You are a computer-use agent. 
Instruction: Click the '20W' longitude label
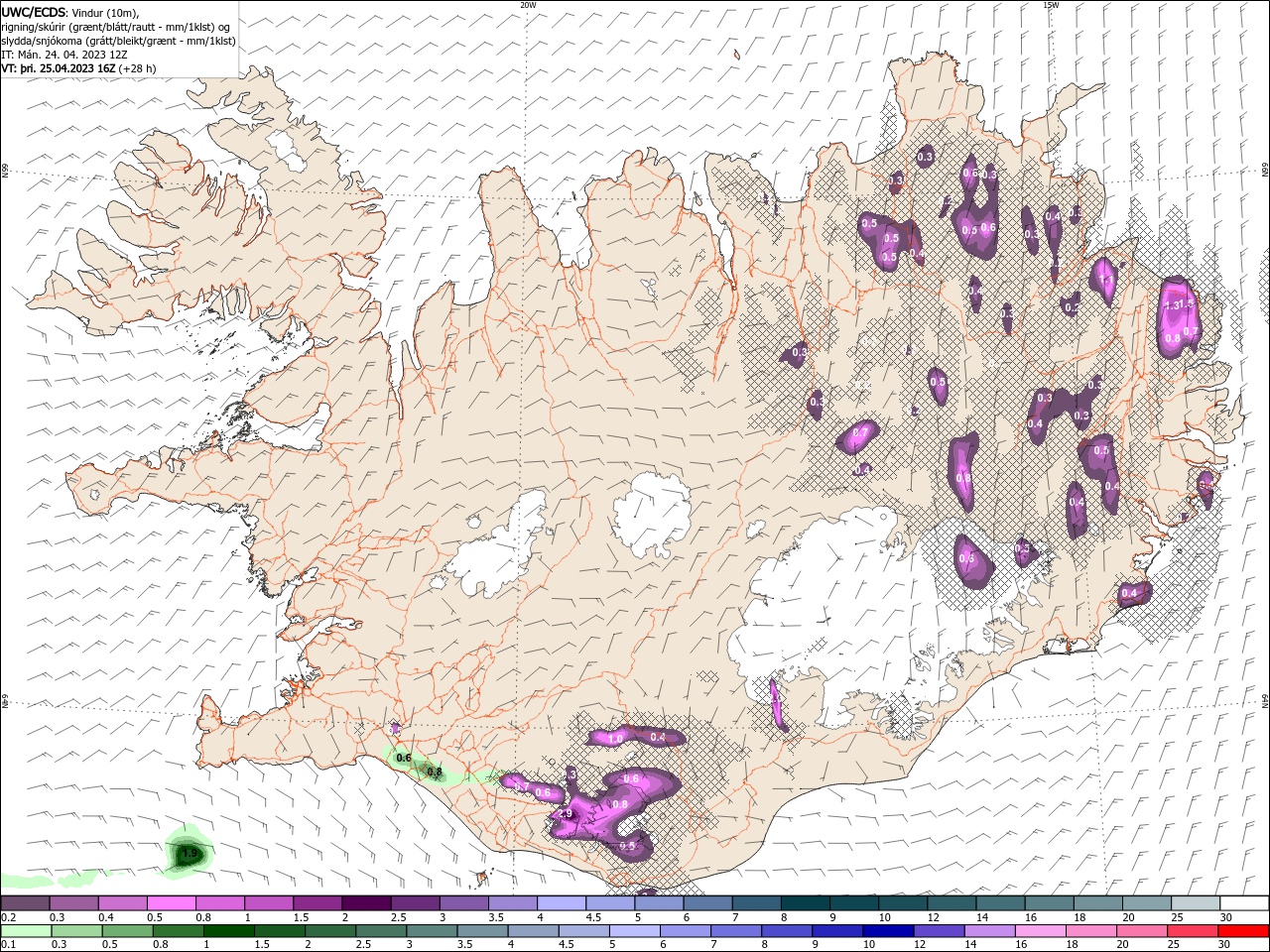tap(528, 5)
